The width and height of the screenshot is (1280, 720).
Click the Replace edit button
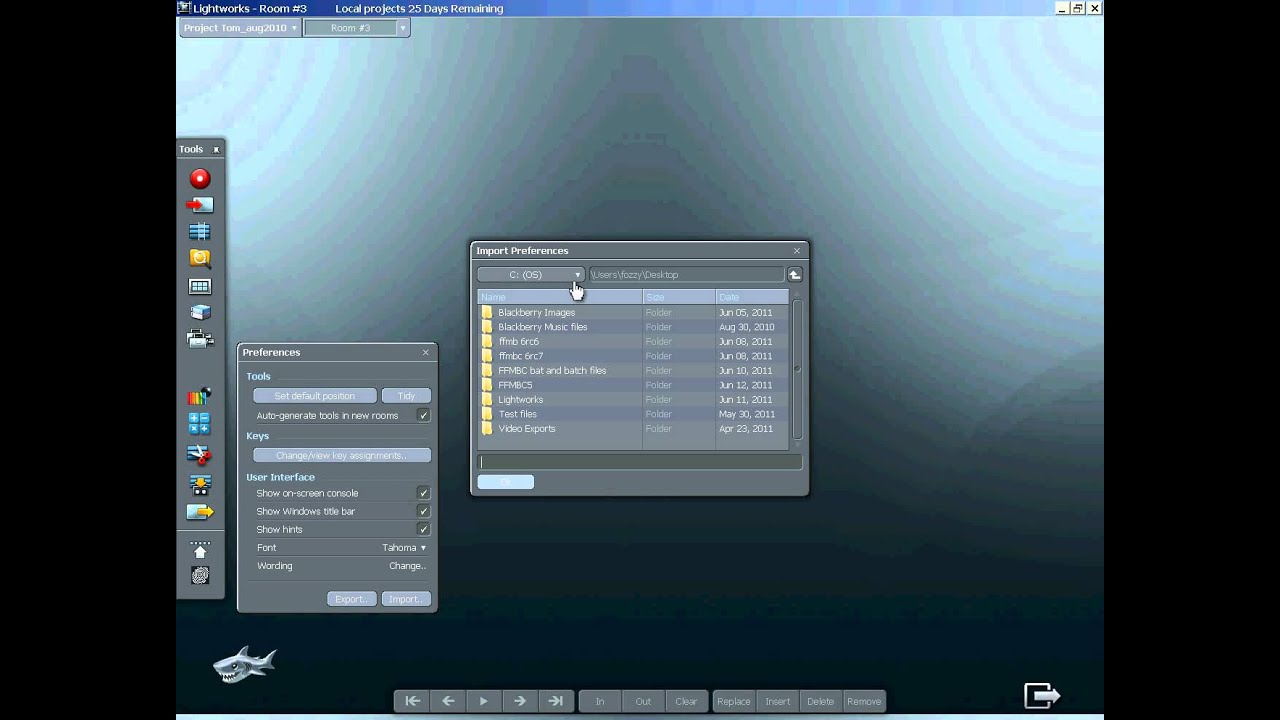733,701
